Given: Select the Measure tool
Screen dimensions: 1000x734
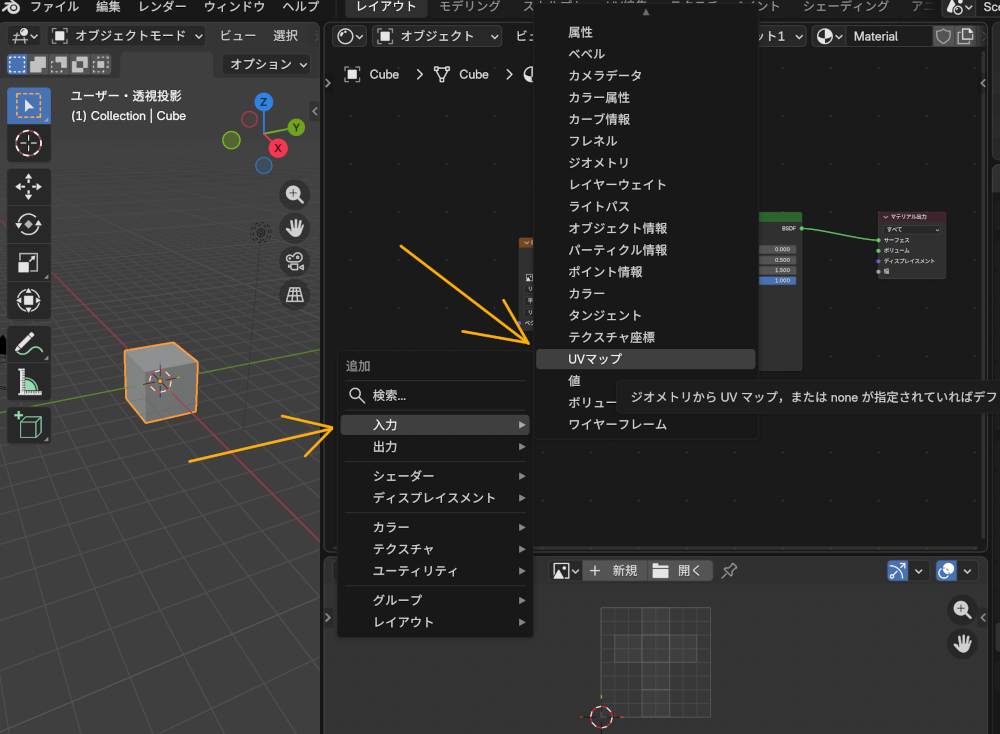Looking at the screenshot, I should tap(28, 381).
